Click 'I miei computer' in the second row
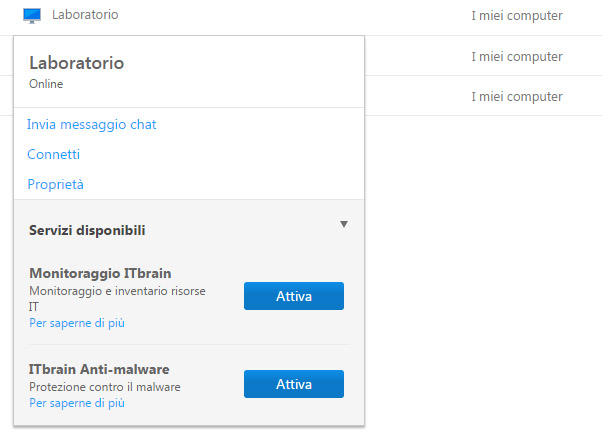Screen dimensions: 602x433 (x=516, y=56)
